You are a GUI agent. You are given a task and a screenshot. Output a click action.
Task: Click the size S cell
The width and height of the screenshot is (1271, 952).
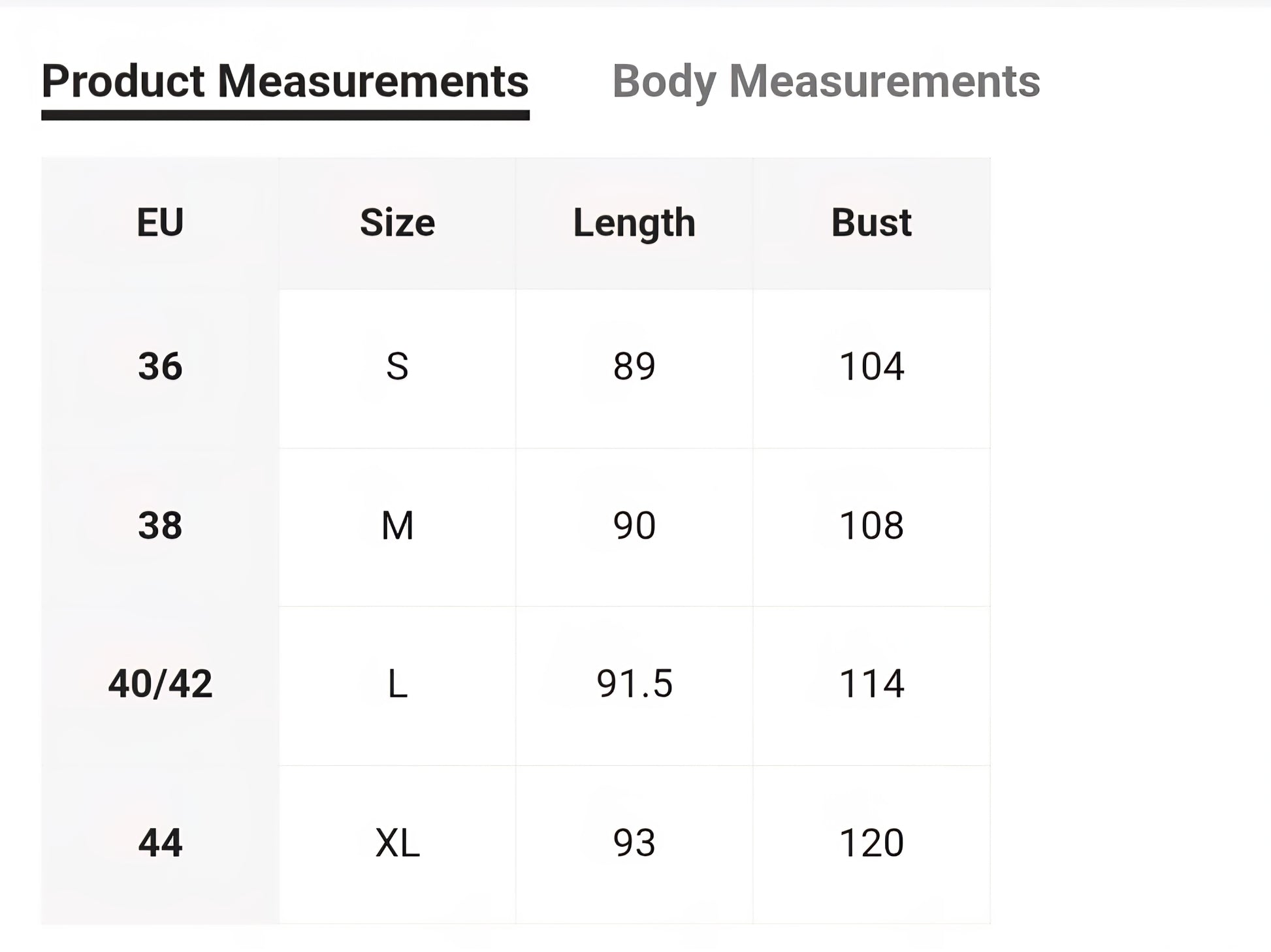[x=397, y=366]
